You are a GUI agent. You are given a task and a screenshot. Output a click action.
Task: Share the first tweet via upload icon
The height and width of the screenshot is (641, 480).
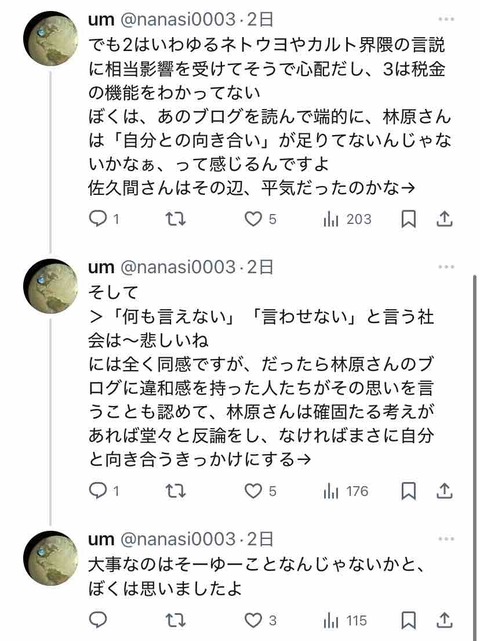point(444,219)
